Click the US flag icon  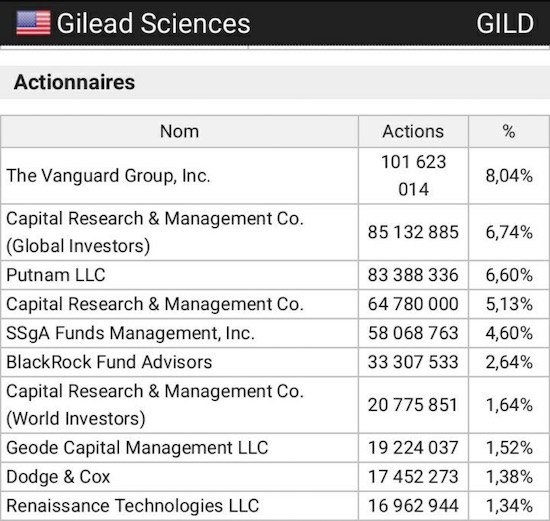click(x=33, y=23)
